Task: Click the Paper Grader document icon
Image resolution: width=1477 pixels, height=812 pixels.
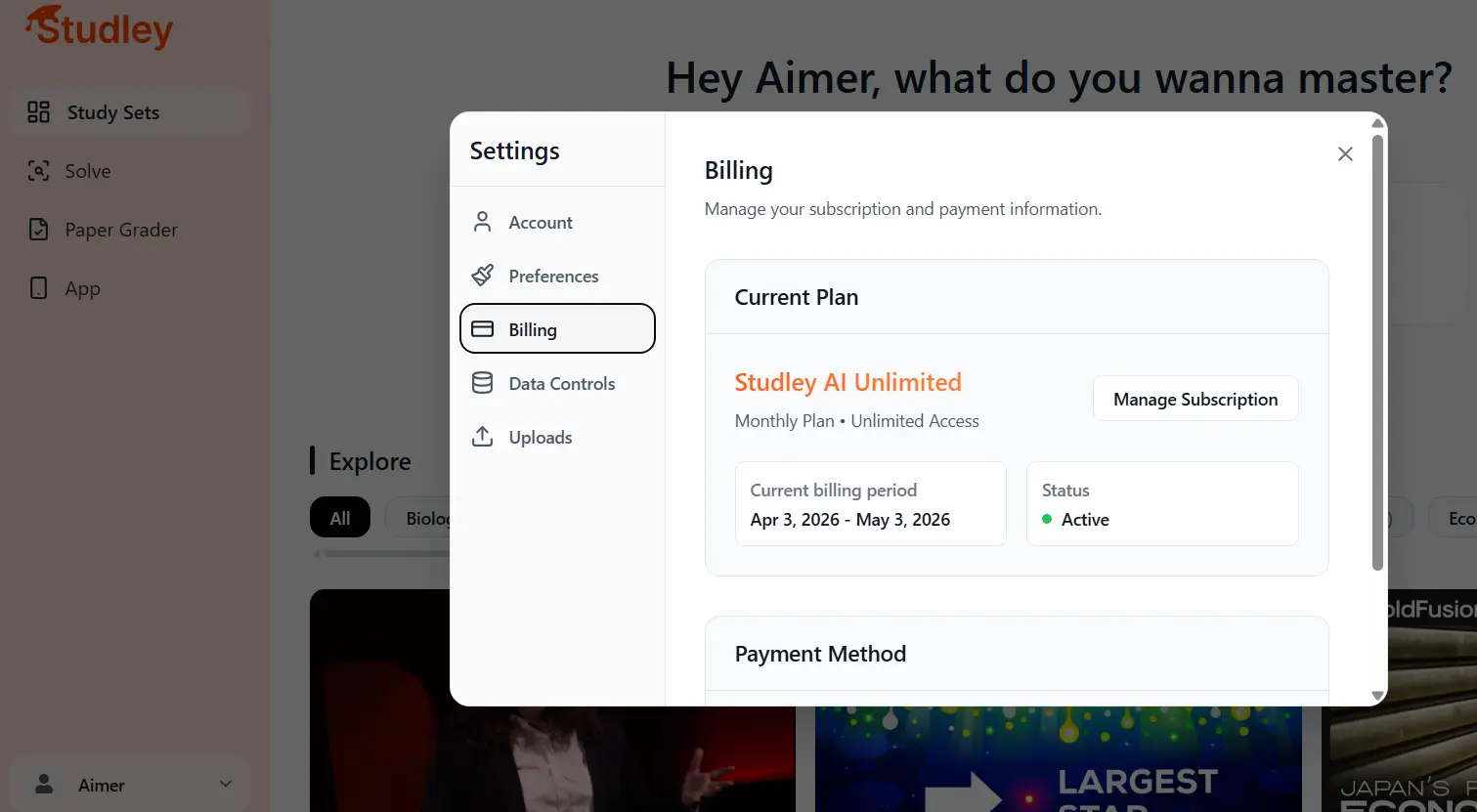Action: click(x=38, y=230)
